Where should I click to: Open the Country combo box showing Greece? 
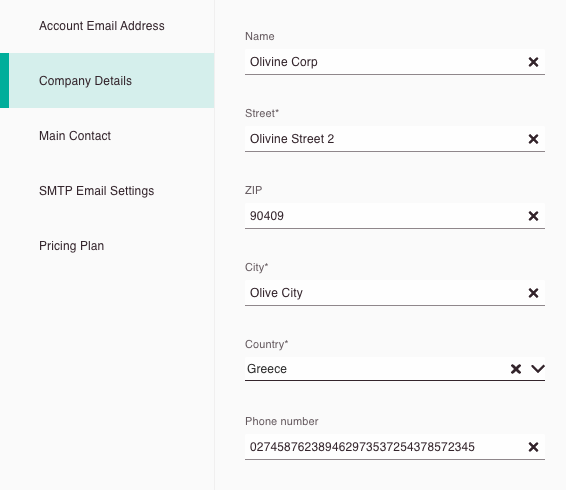coord(395,369)
